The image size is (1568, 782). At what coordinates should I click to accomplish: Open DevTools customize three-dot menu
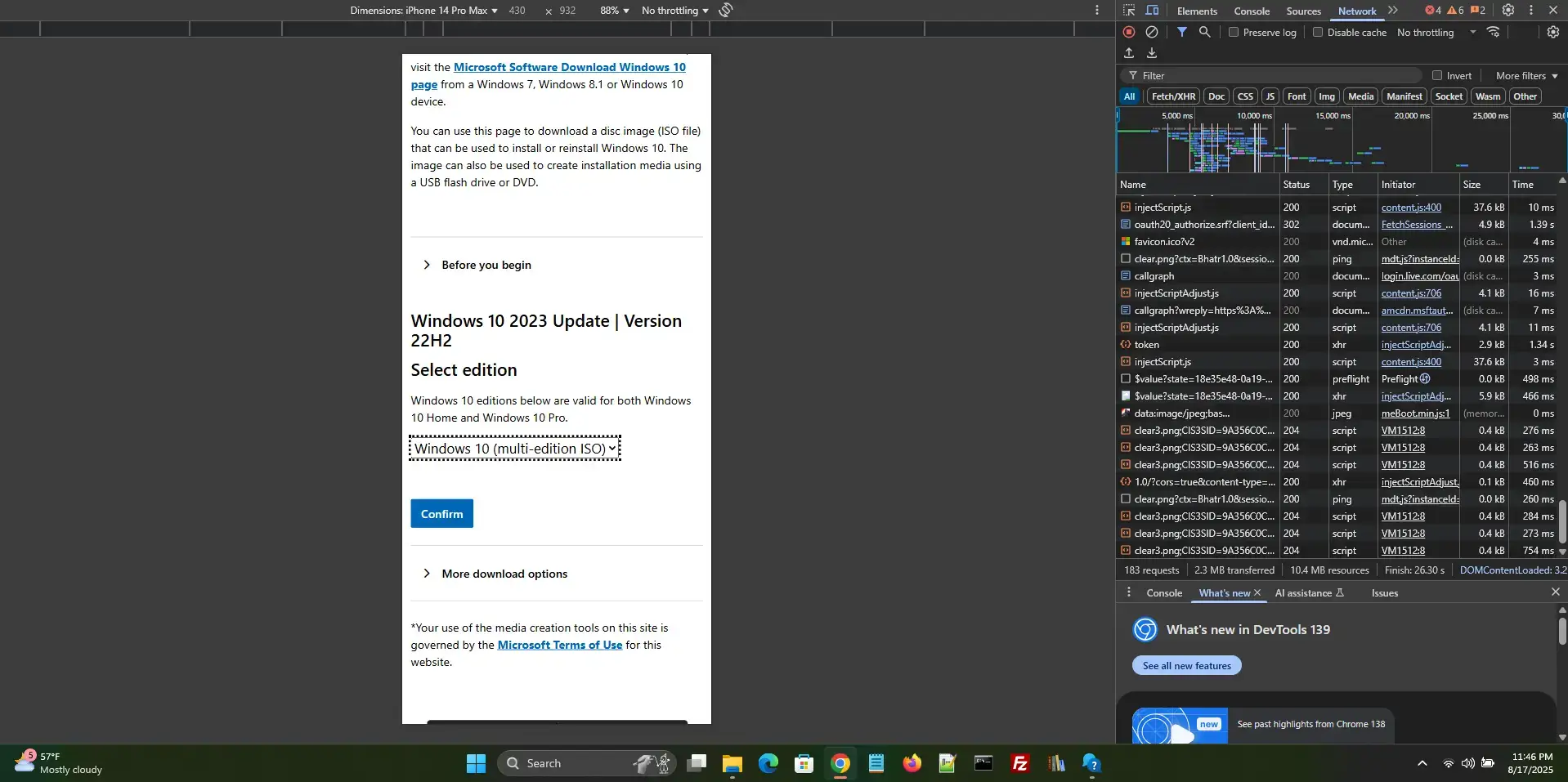(x=1531, y=11)
